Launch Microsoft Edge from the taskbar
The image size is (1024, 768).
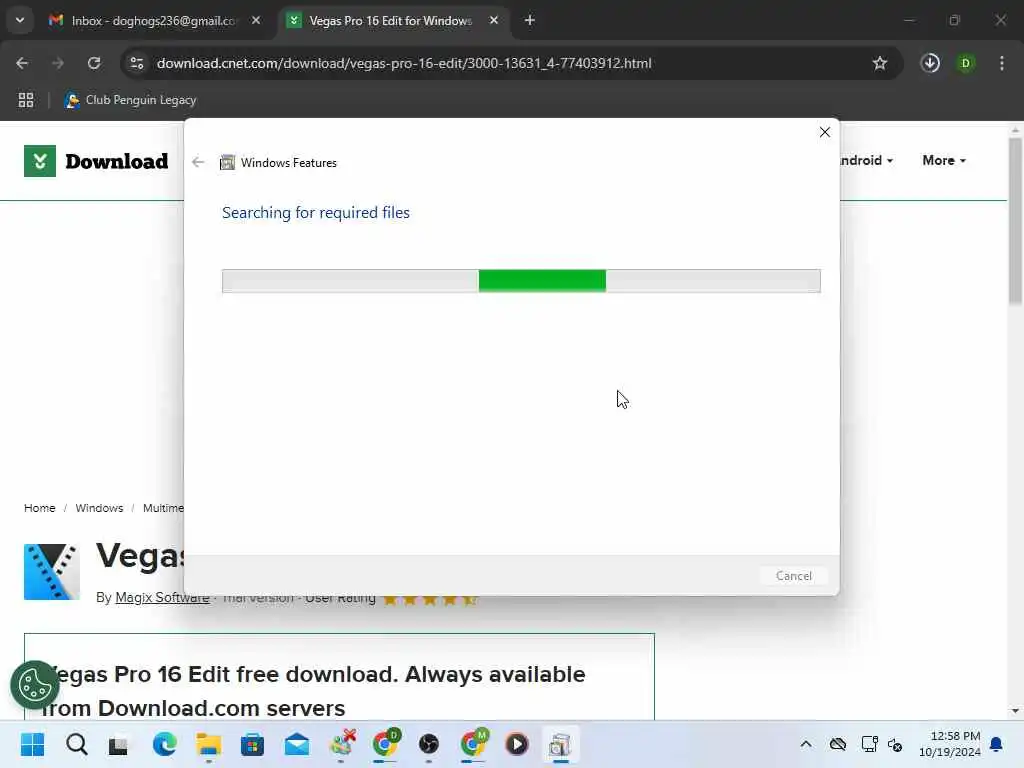[x=164, y=744]
